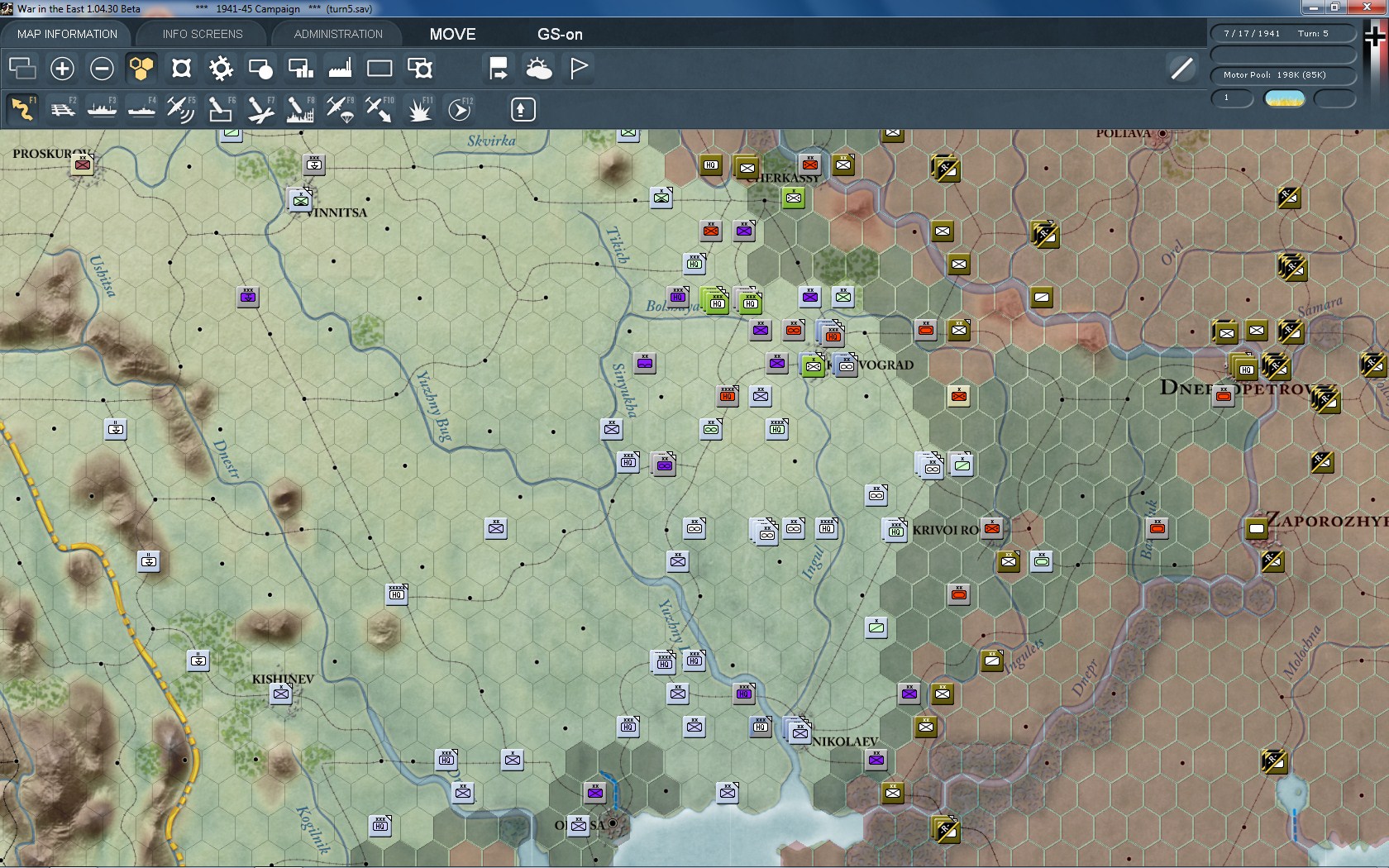Click the Motor Pool 198K readout
The width and height of the screenshot is (1389, 868).
(1283, 74)
